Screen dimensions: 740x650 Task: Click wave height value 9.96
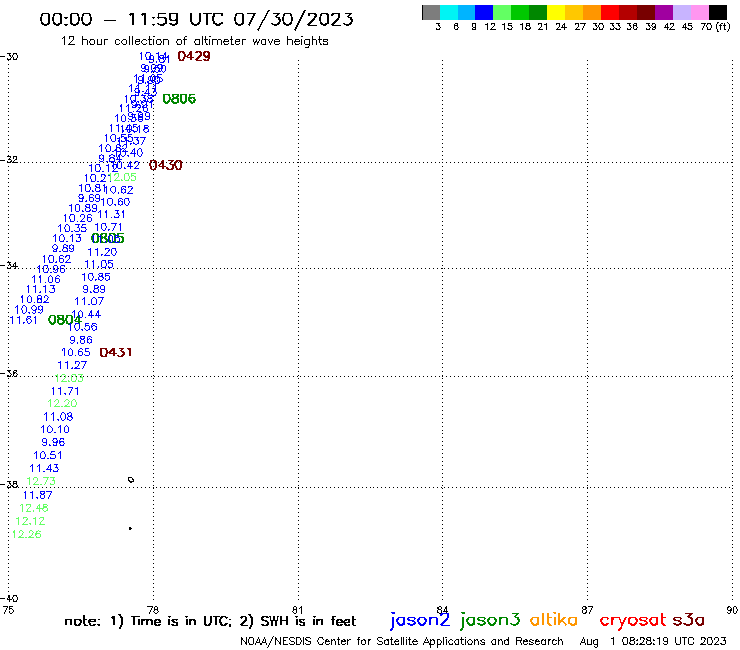(53, 442)
